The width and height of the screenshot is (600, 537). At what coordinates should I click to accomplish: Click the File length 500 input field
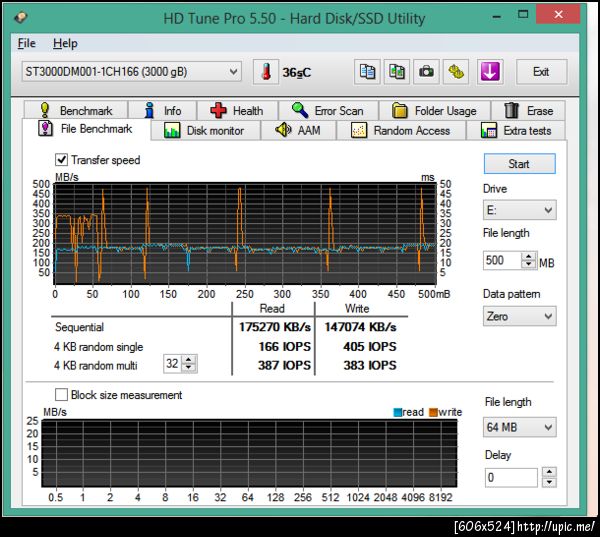coord(502,260)
